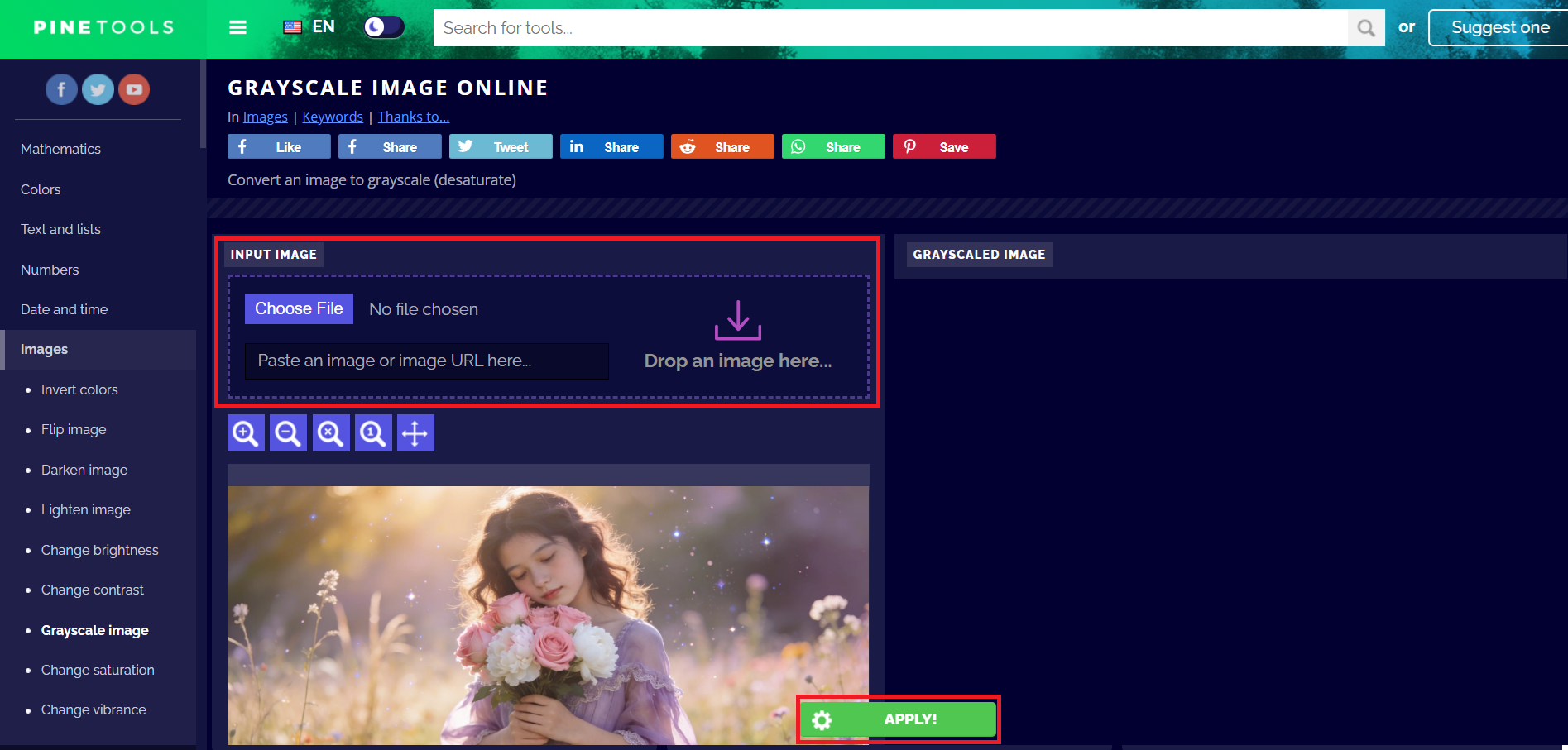Open the Mathematics category
Screen dimensions: 1568x750
click(x=60, y=149)
